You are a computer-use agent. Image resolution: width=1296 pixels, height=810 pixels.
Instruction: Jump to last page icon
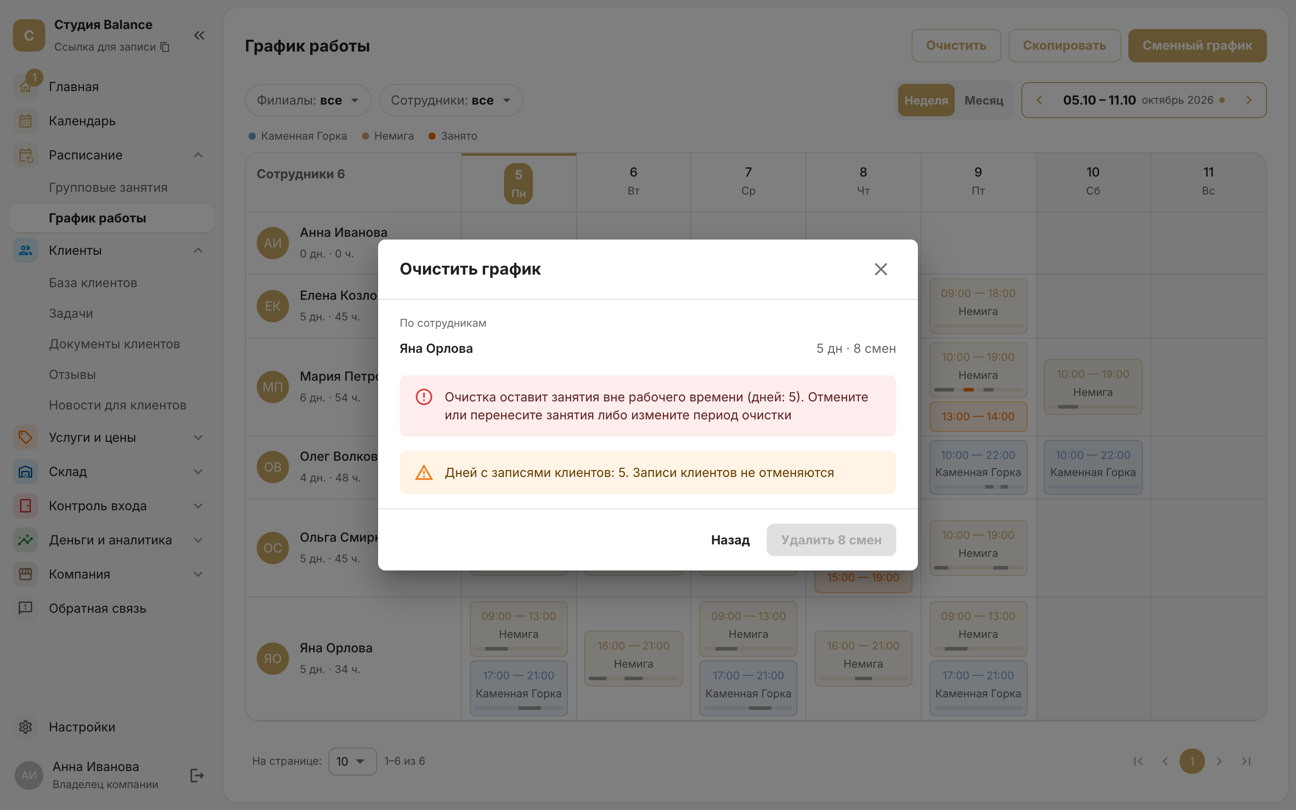click(1246, 761)
